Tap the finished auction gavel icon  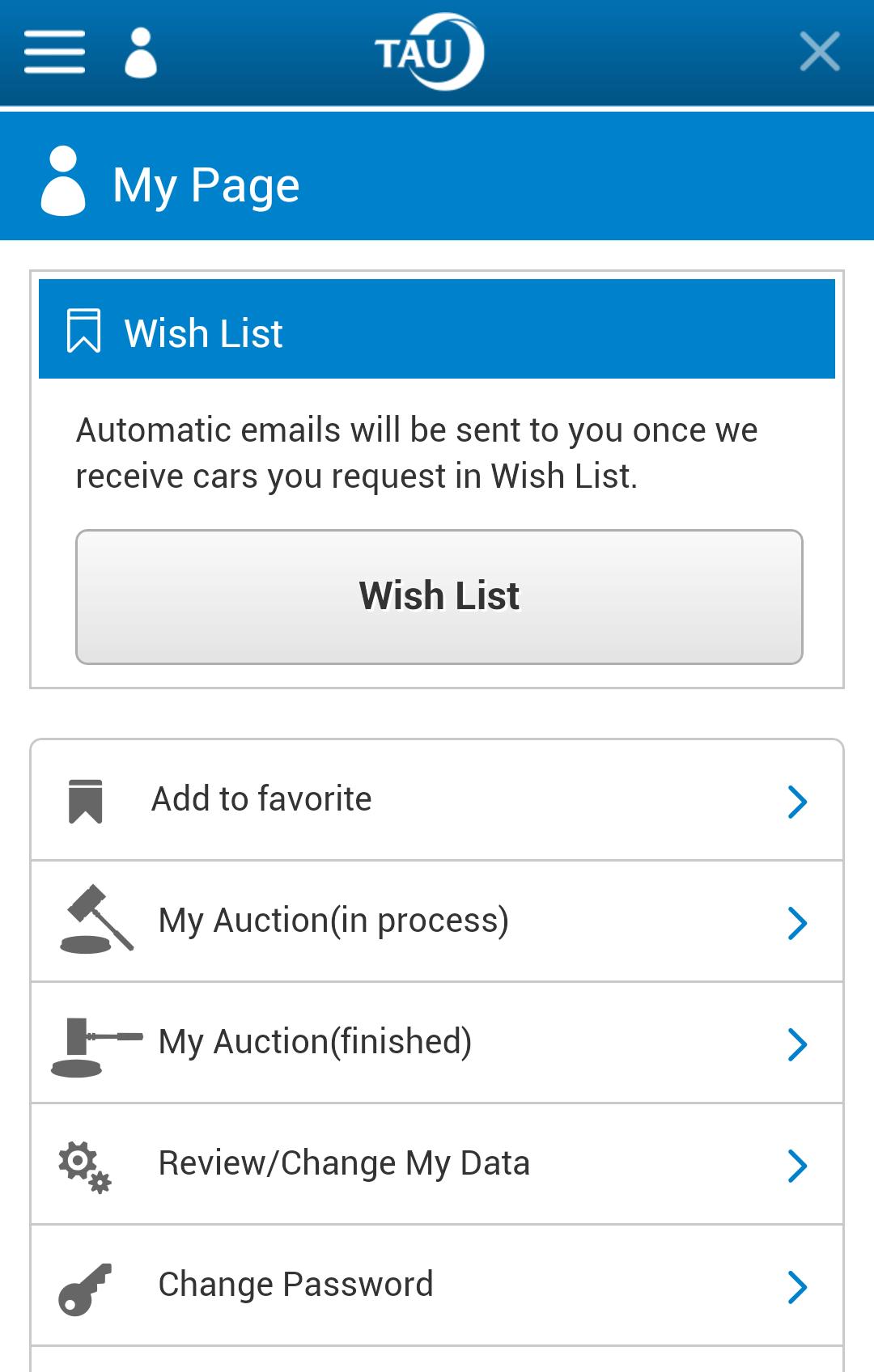tap(95, 1046)
